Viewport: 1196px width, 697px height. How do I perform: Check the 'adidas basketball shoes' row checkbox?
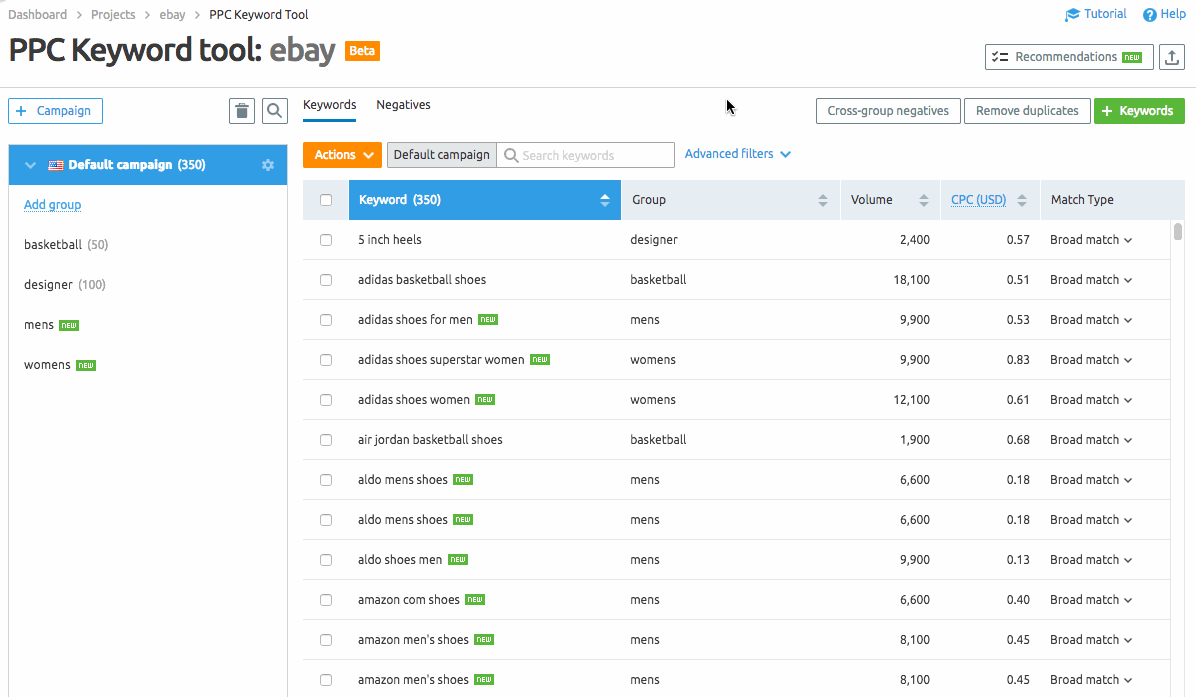[x=325, y=279]
